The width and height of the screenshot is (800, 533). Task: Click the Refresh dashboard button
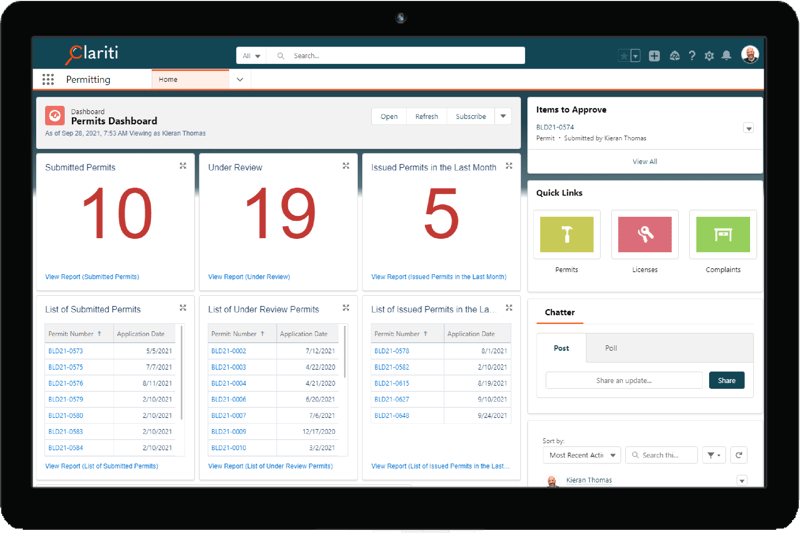pos(427,116)
